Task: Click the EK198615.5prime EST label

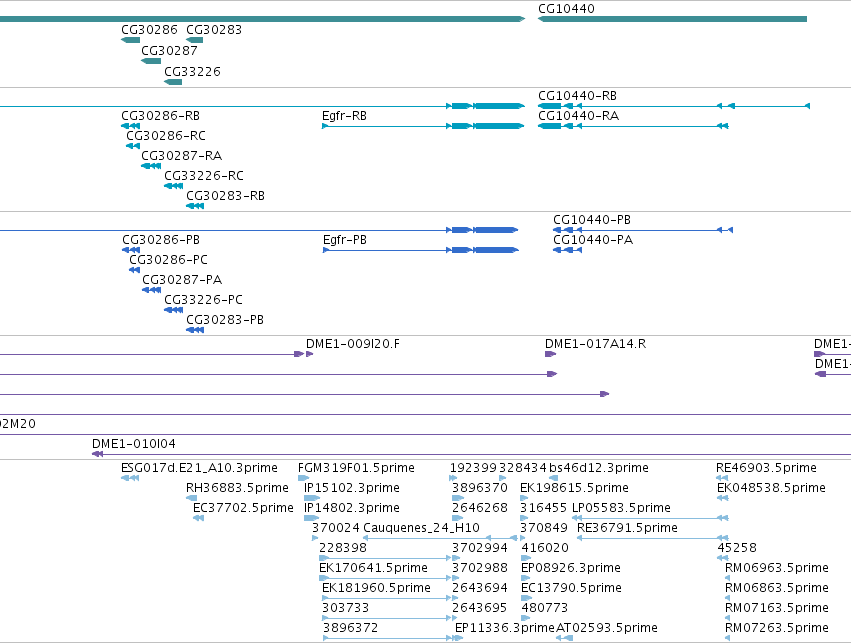Action: [x=574, y=488]
